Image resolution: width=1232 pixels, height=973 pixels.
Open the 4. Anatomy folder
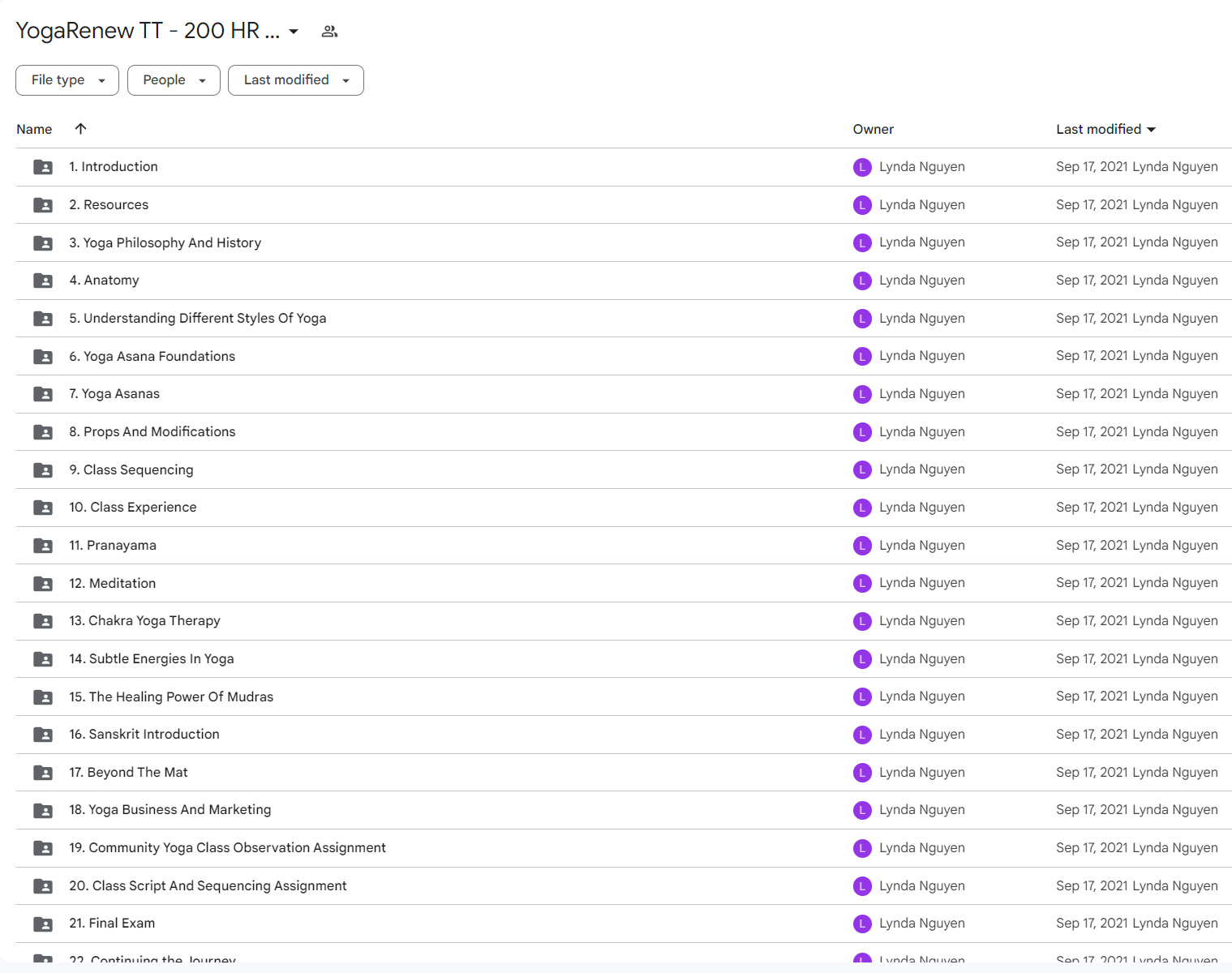(104, 280)
